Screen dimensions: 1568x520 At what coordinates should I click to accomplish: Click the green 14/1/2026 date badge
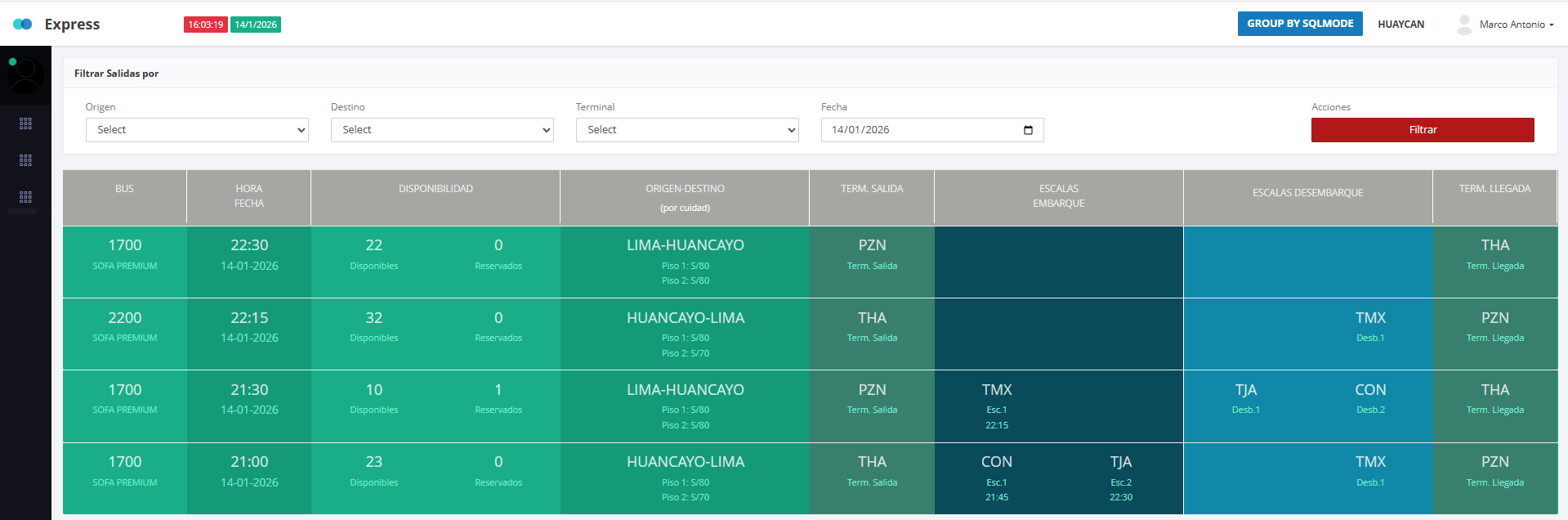click(256, 25)
